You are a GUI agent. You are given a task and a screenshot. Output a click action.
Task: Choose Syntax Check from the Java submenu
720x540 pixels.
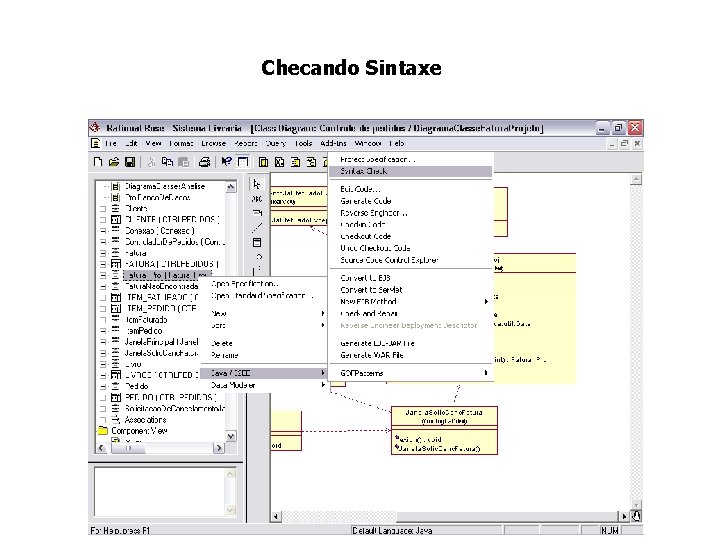click(x=410, y=171)
